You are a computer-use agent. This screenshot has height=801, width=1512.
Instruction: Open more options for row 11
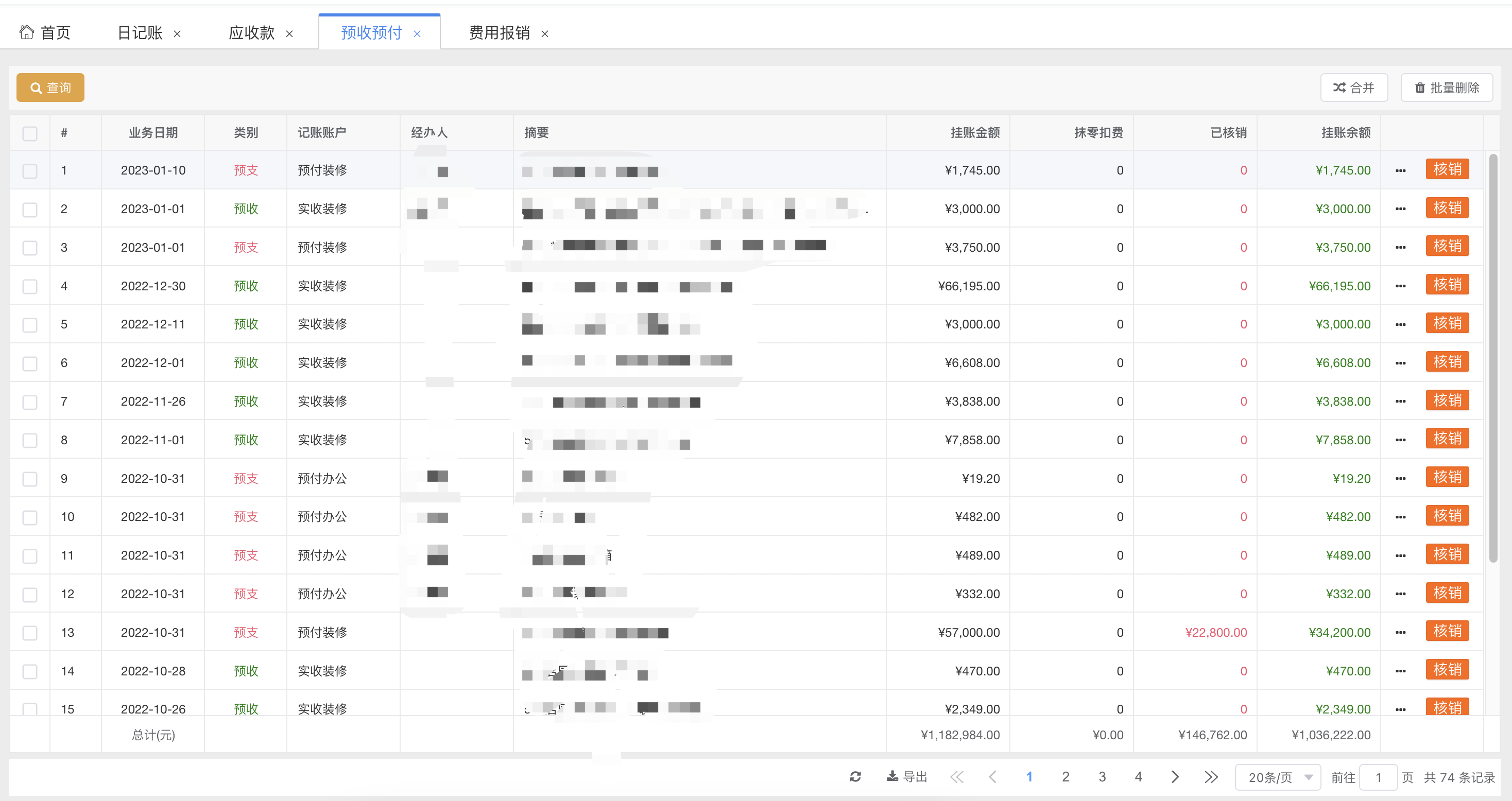(x=1400, y=556)
